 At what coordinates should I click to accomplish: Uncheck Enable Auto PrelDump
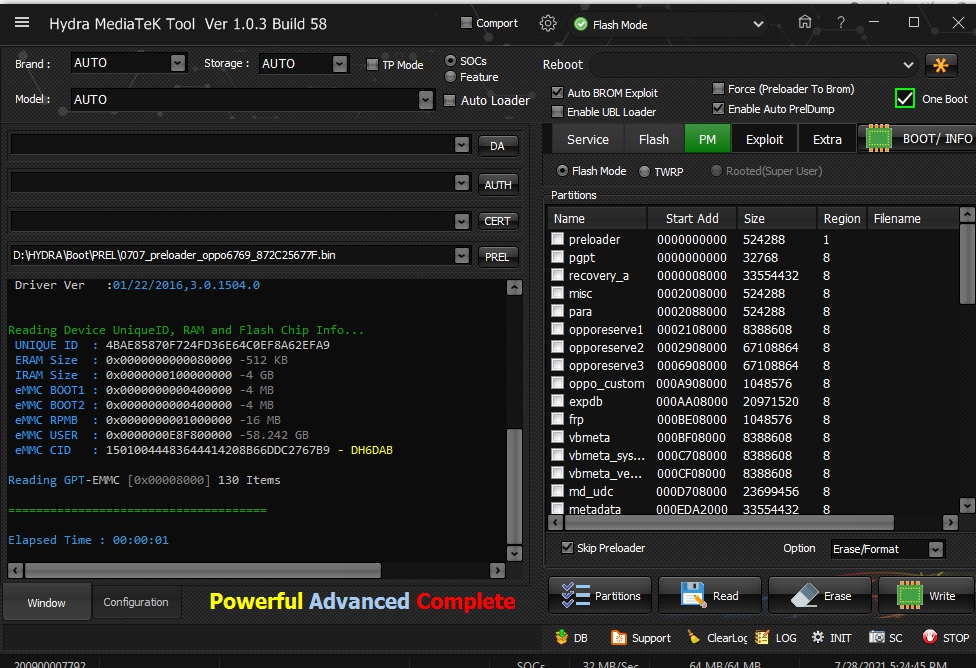click(x=718, y=108)
